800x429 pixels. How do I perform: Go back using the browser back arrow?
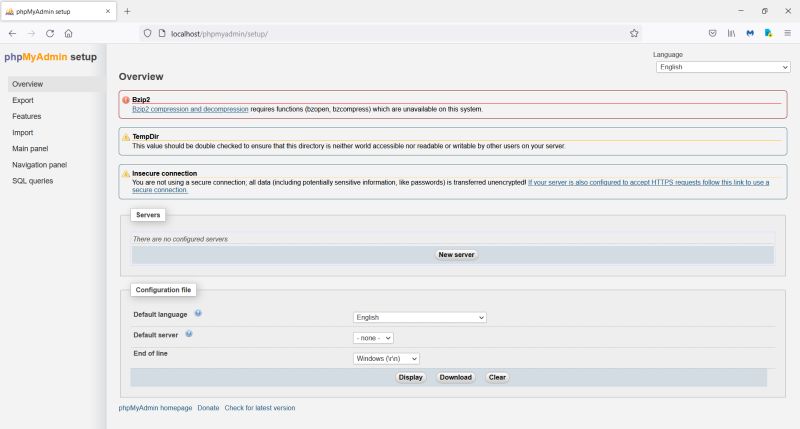point(12,34)
